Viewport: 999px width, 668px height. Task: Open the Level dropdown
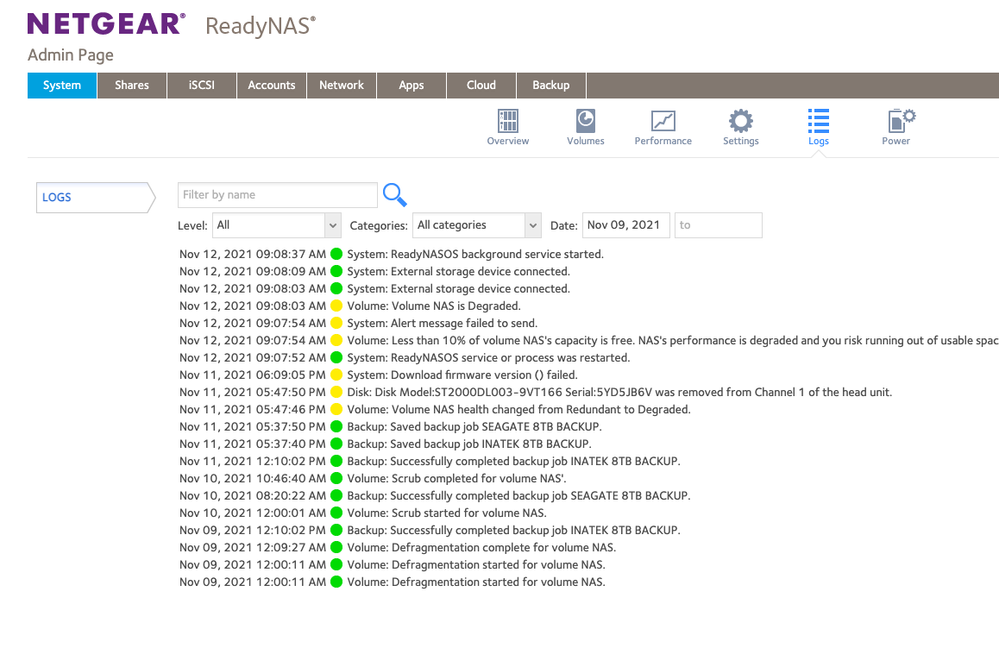[276, 225]
